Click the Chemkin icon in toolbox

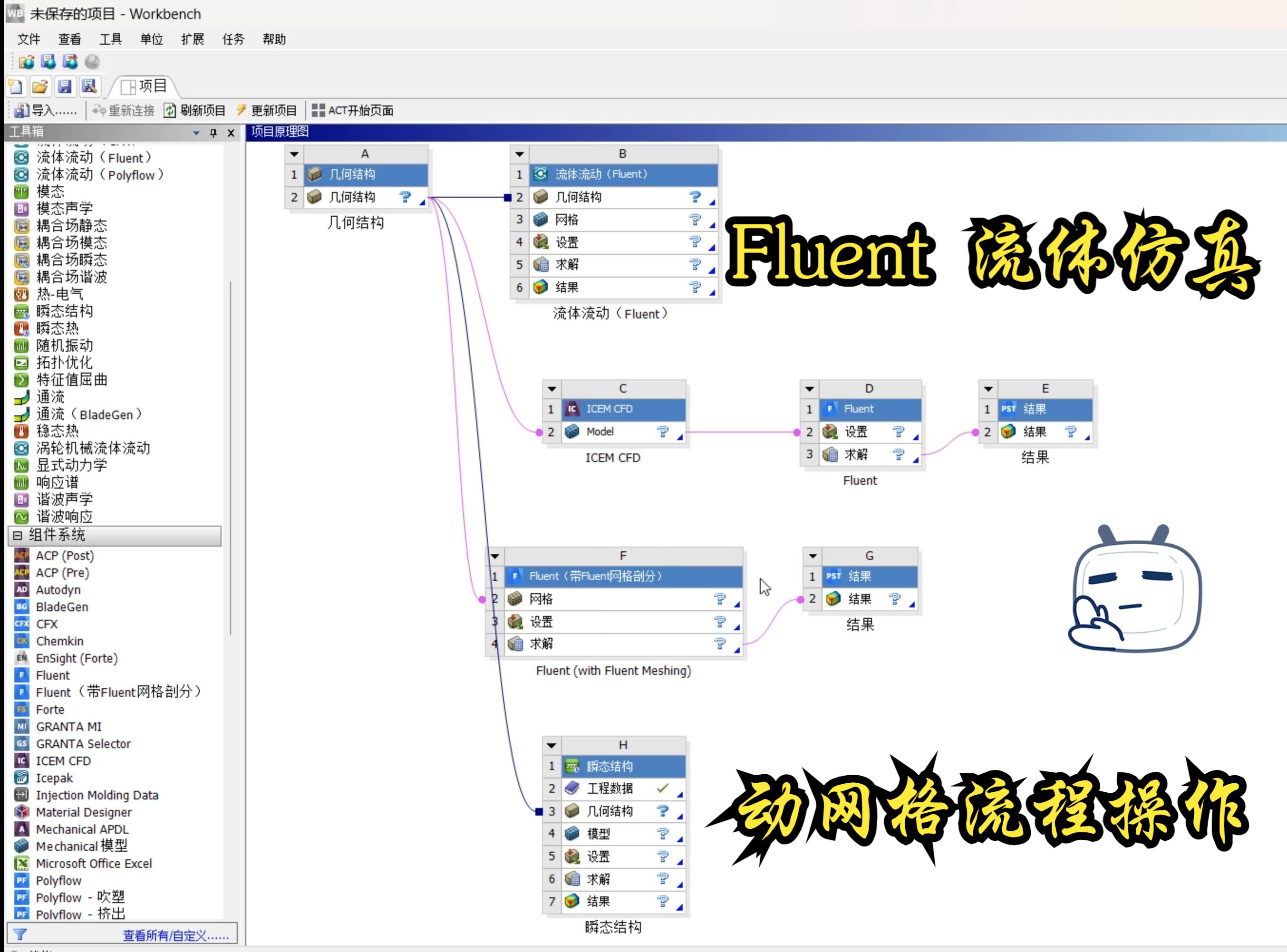tap(21, 641)
